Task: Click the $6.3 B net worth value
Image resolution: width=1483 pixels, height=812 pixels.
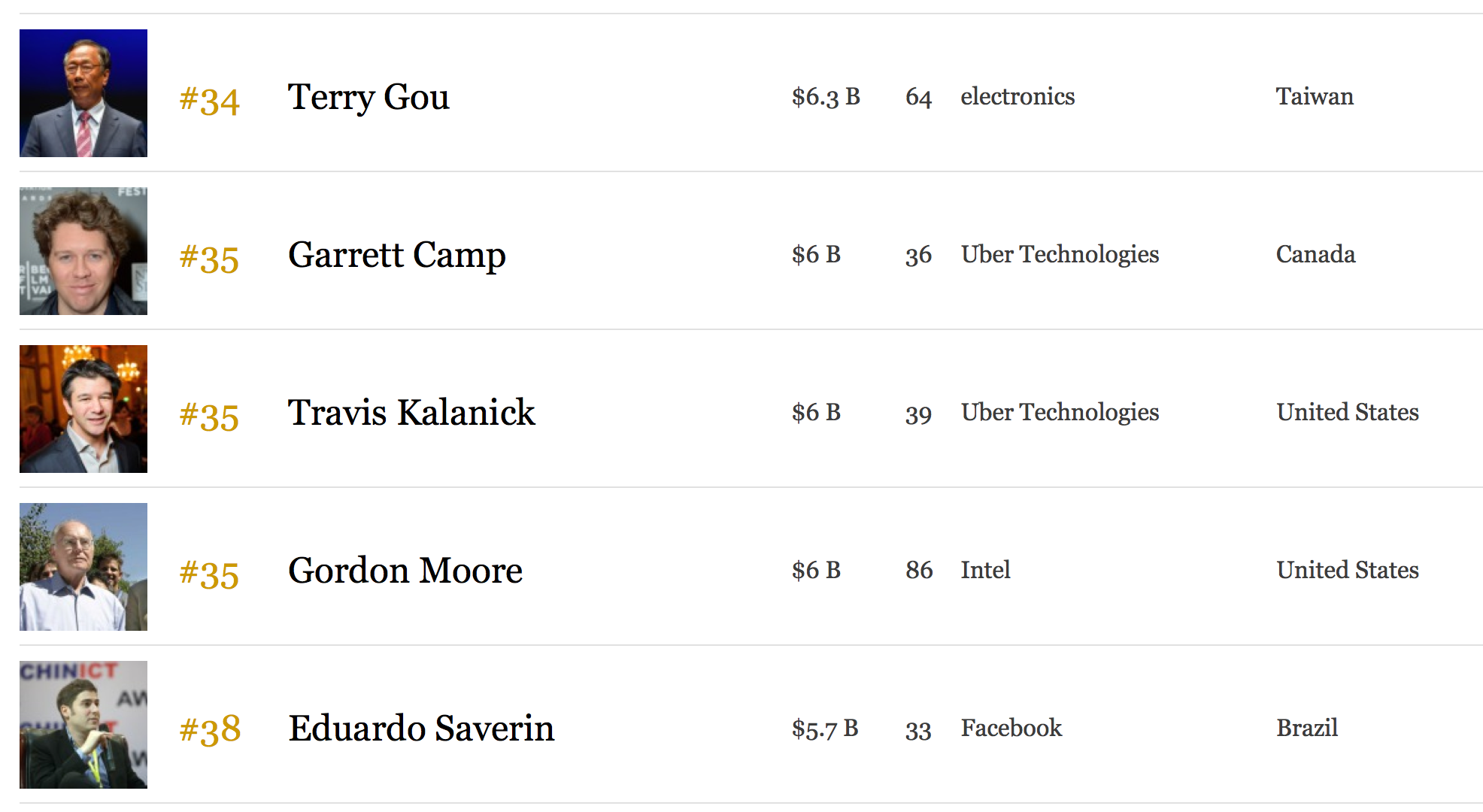Action: [x=826, y=96]
